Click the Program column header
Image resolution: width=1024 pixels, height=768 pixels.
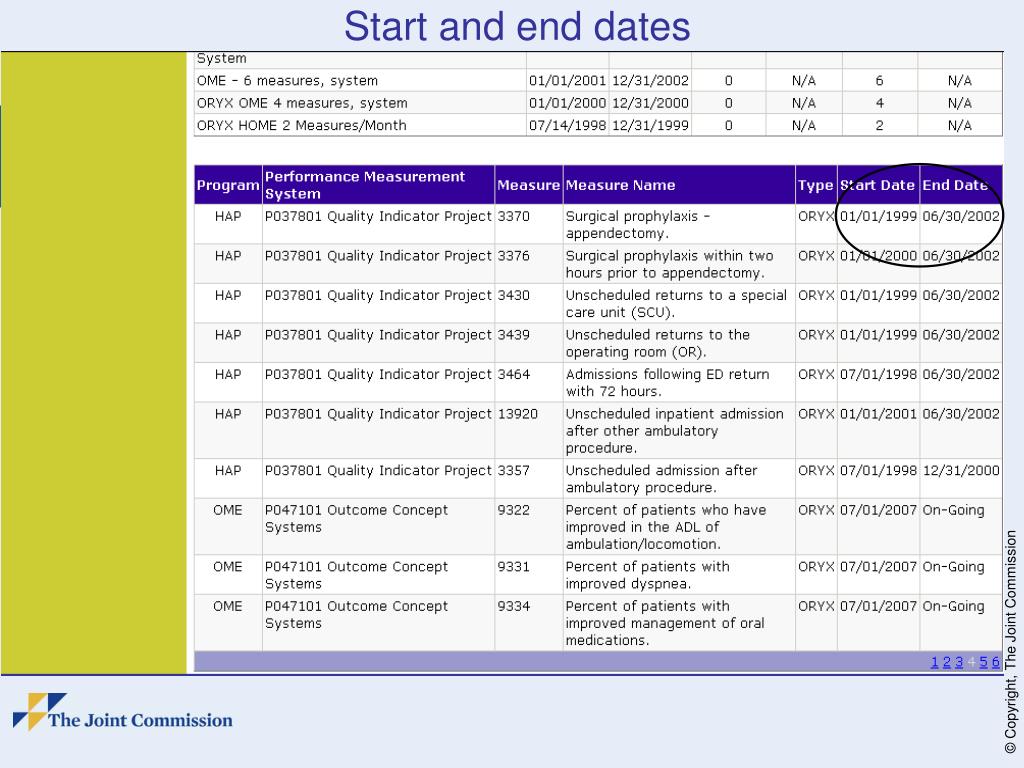click(x=228, y=185)
